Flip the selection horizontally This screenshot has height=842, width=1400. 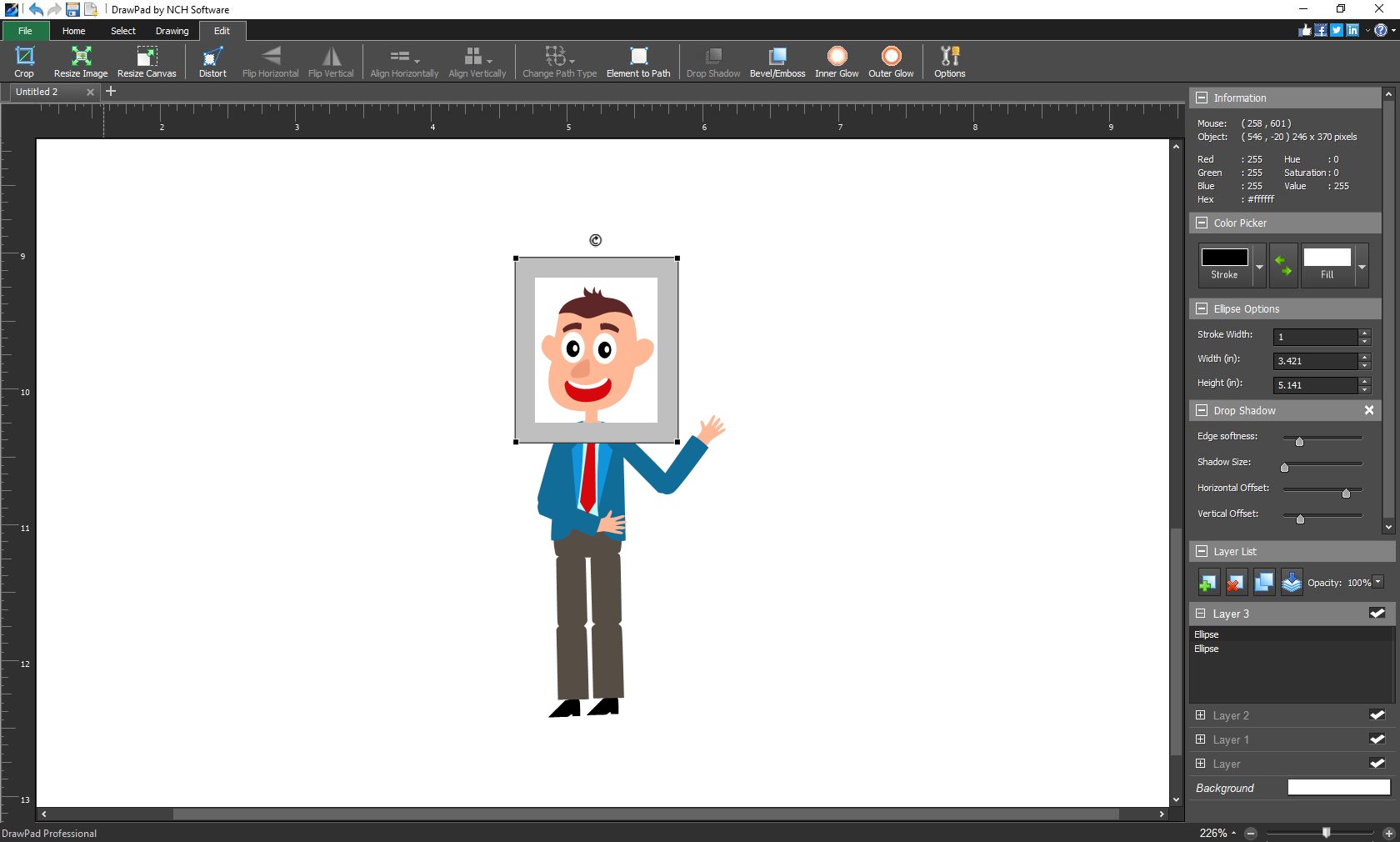pyautogui.click(x=269, y=61)
